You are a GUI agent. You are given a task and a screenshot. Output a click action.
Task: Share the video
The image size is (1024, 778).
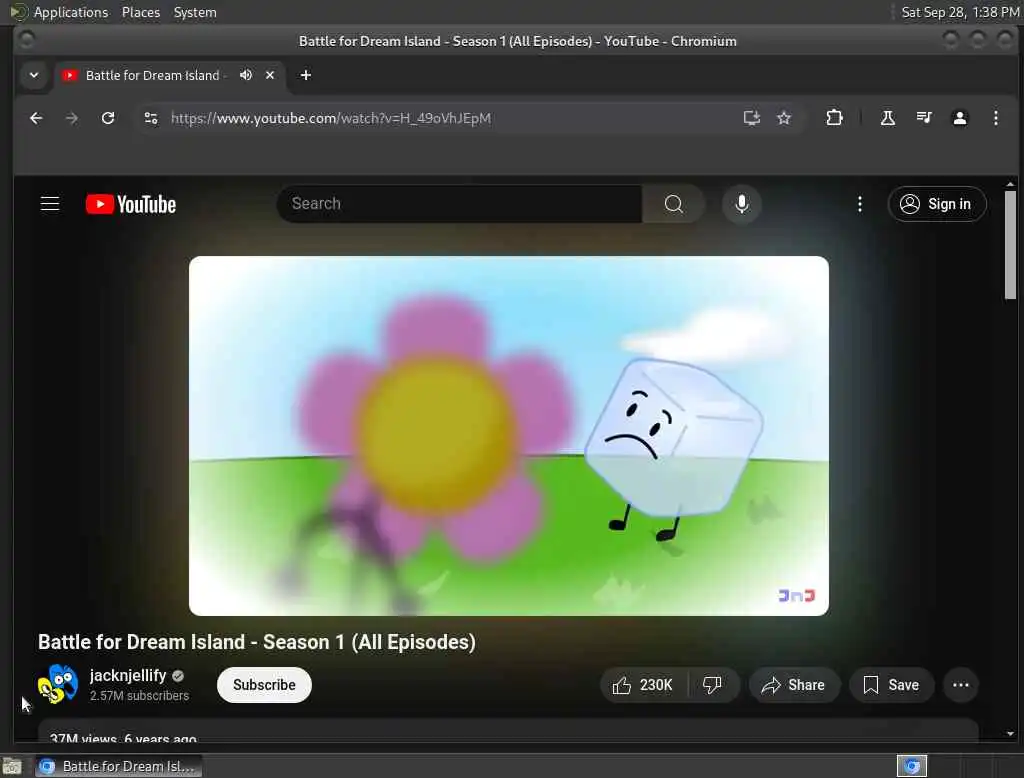point(793,685)
